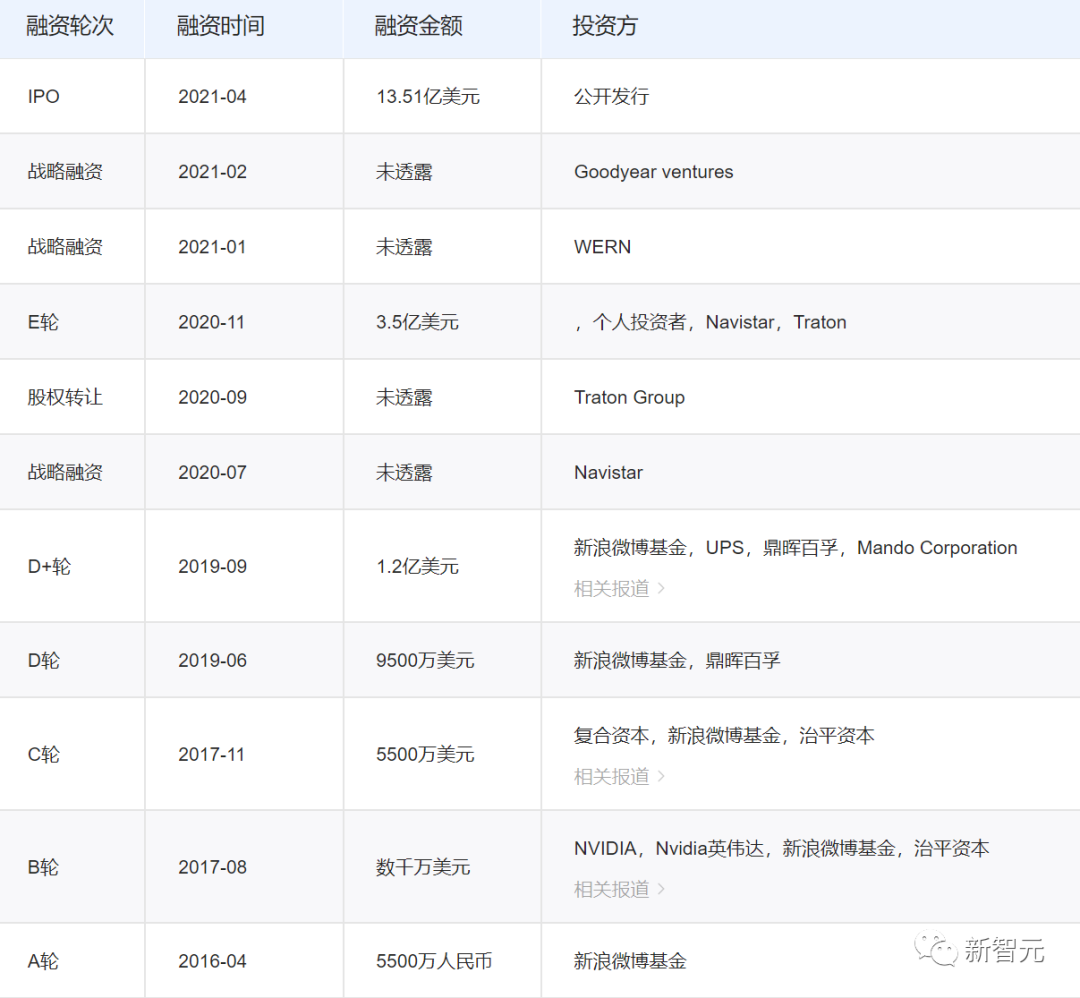1080x998 pixels.
Task: Click the WERN investor text
Action: click(x=603, y=247)
